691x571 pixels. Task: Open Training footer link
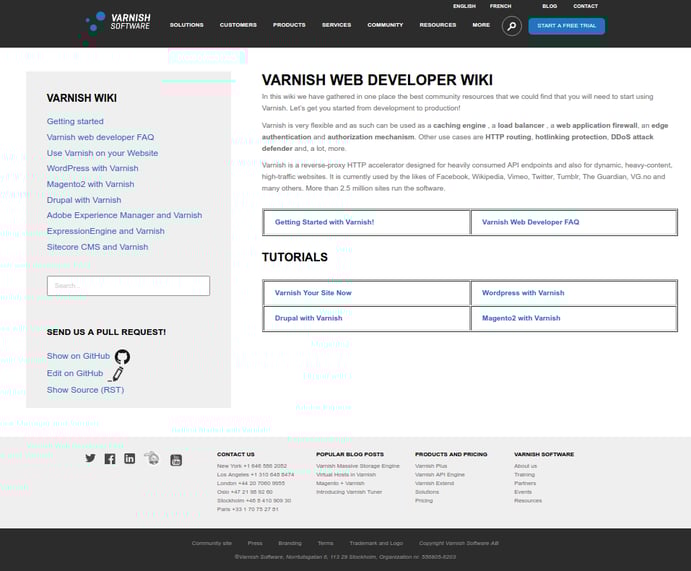click(x=524, y=475)
